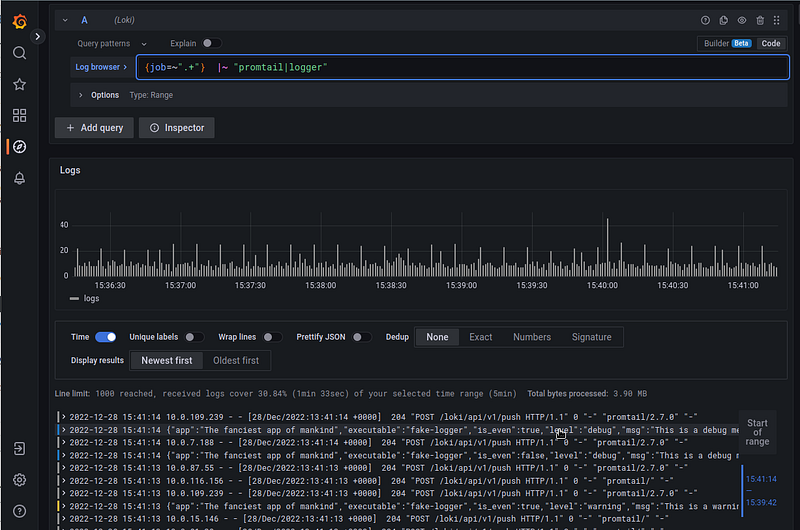This screenshot has height=530, width=800.
Task: Delete query A with trash icon
Action: point(760,20)
